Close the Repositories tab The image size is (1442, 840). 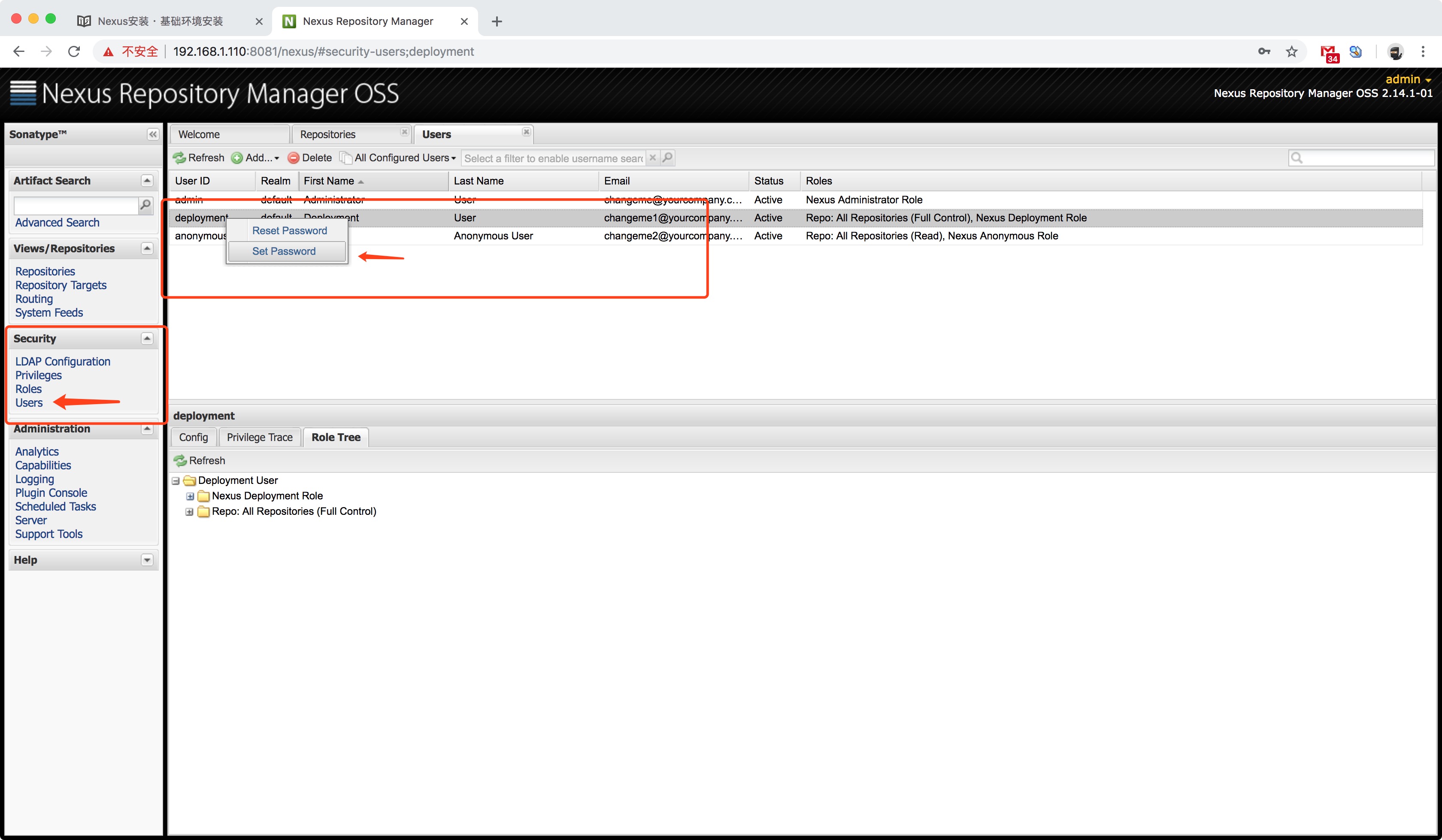(405, 132)
